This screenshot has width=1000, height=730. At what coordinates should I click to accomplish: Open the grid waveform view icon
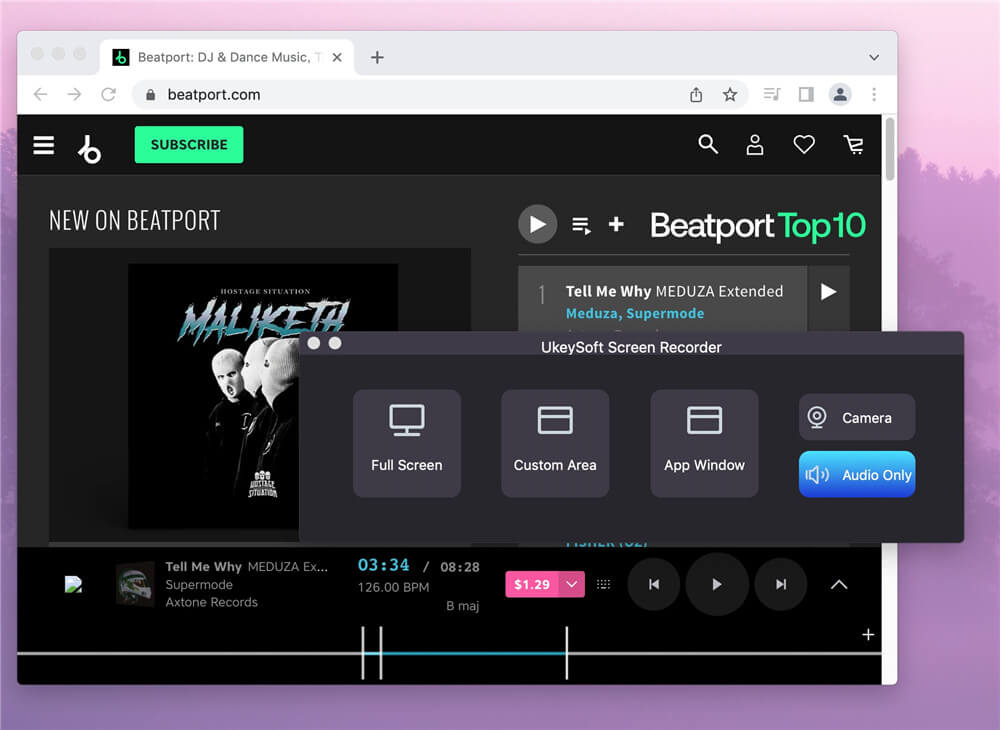pyautogui.click(x=603, y=583)
